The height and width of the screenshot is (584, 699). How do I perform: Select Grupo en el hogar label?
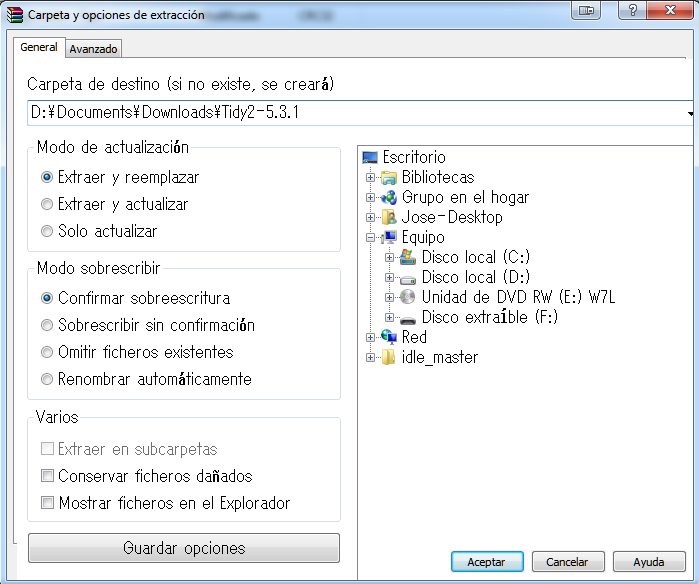pyautogui.click(x=465, y=197)
